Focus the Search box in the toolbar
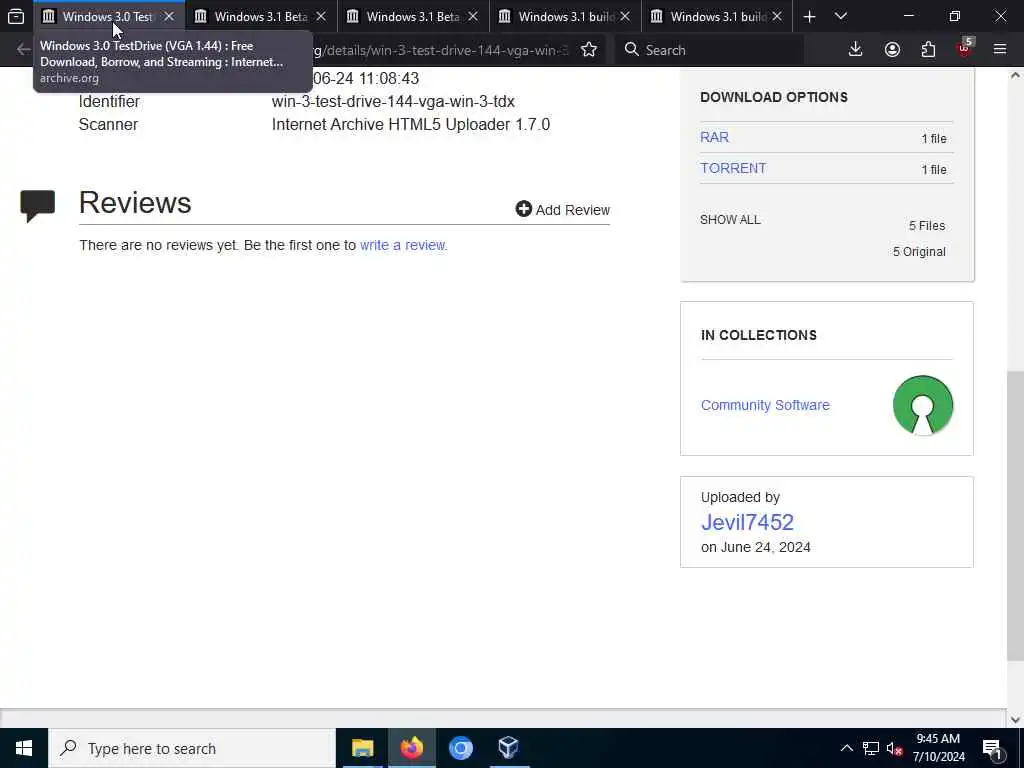1024x768 pixels. (709, 50)
